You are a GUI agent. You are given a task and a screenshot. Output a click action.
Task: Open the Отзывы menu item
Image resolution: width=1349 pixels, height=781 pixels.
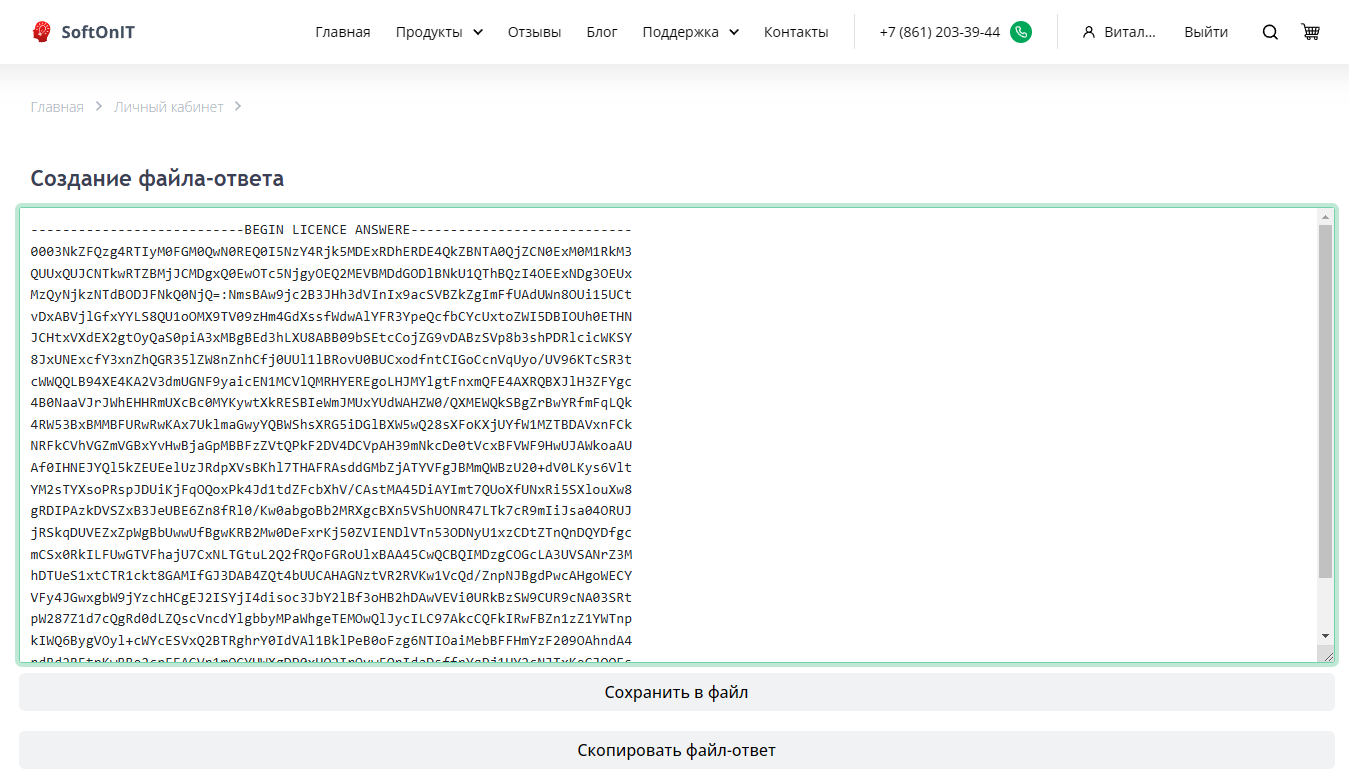[534, 32]
